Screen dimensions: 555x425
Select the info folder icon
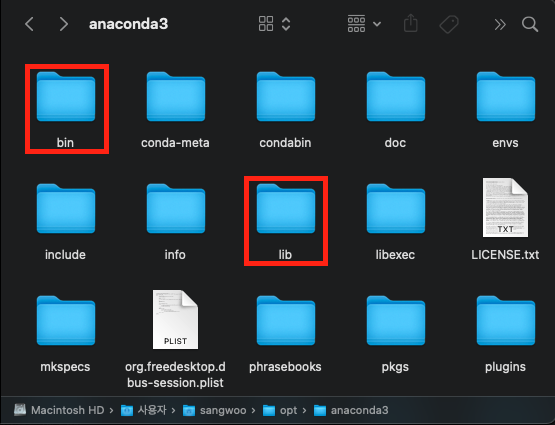tap(176, 208)
